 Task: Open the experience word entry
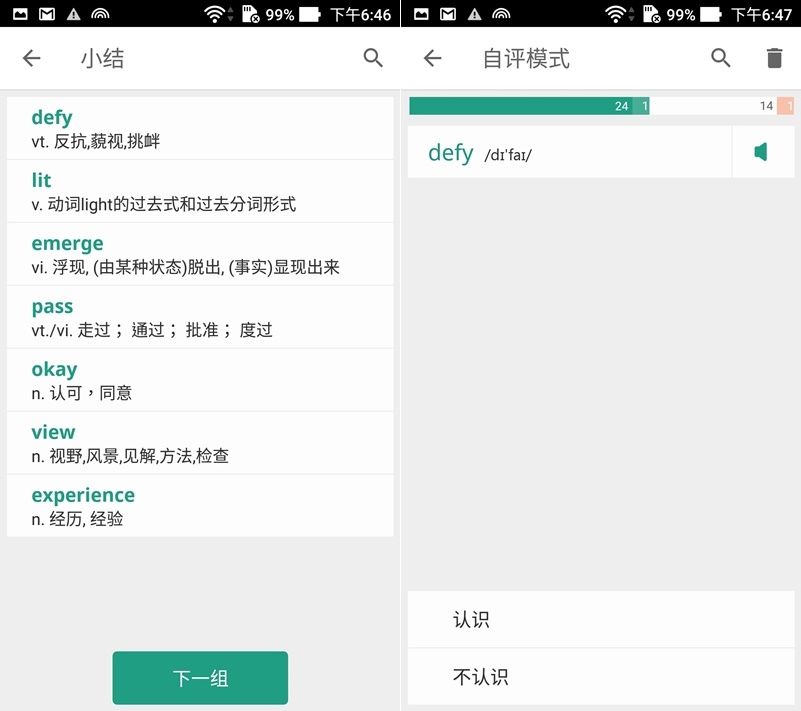[200, 506]
